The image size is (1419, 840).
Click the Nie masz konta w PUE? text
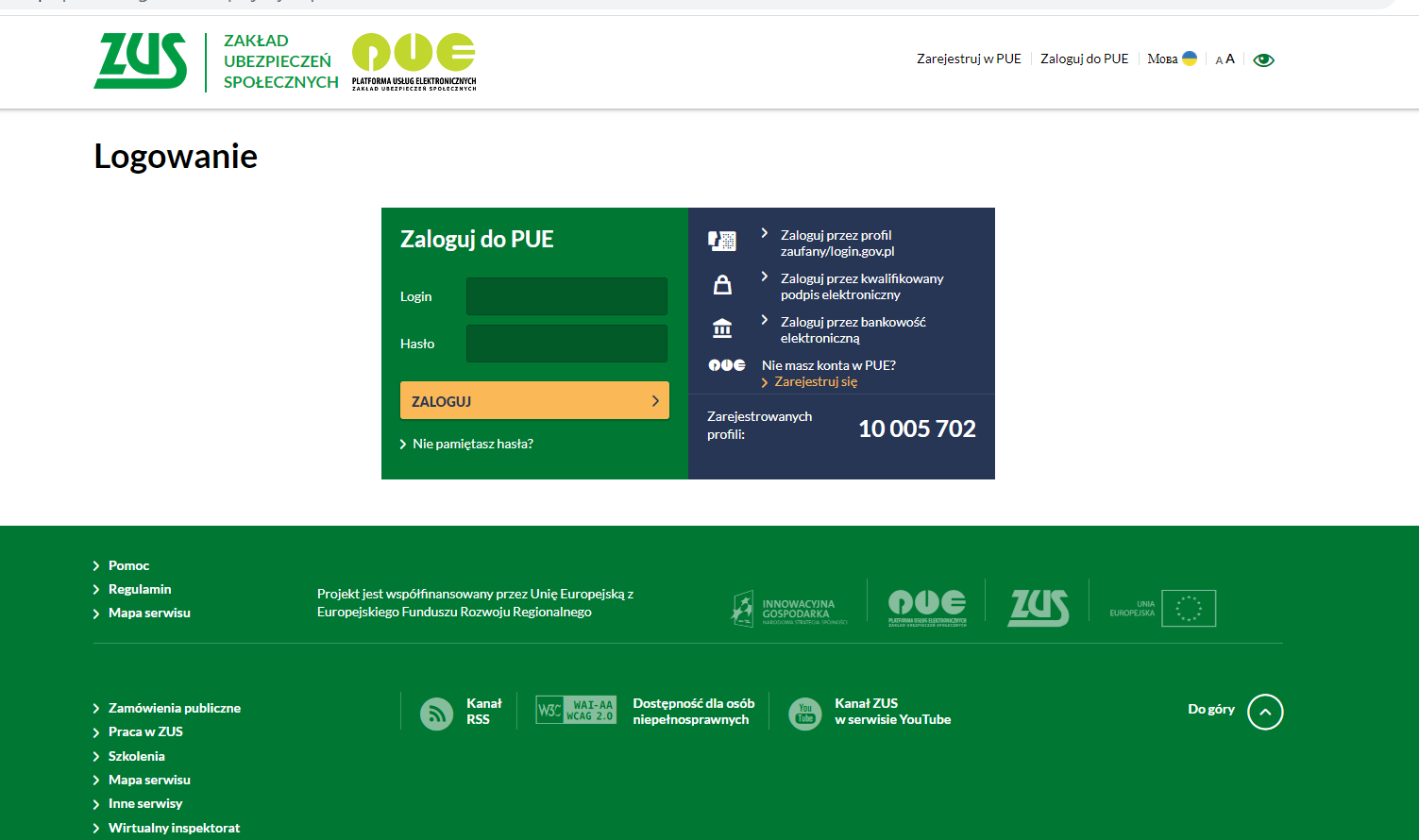point(829,365)
